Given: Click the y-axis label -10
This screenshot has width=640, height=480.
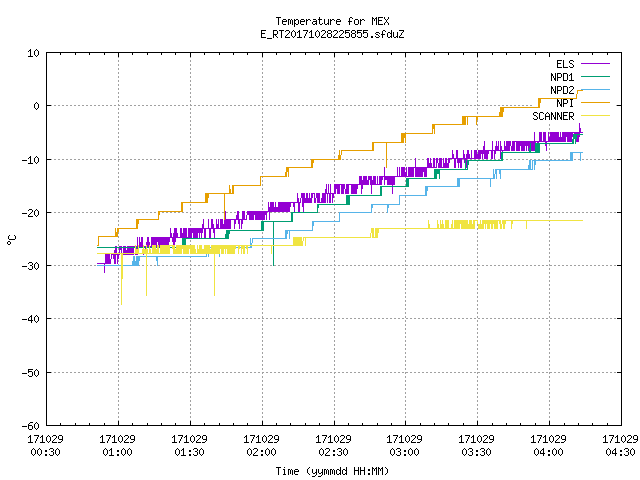Looking at the screenshot, I should coord(31,160).
